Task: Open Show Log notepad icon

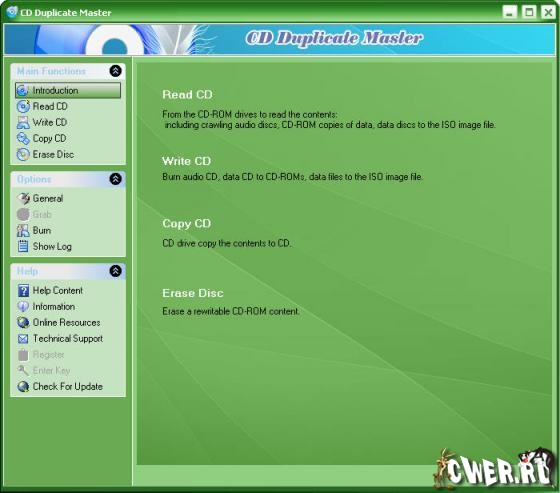Action: coord(23,246)
